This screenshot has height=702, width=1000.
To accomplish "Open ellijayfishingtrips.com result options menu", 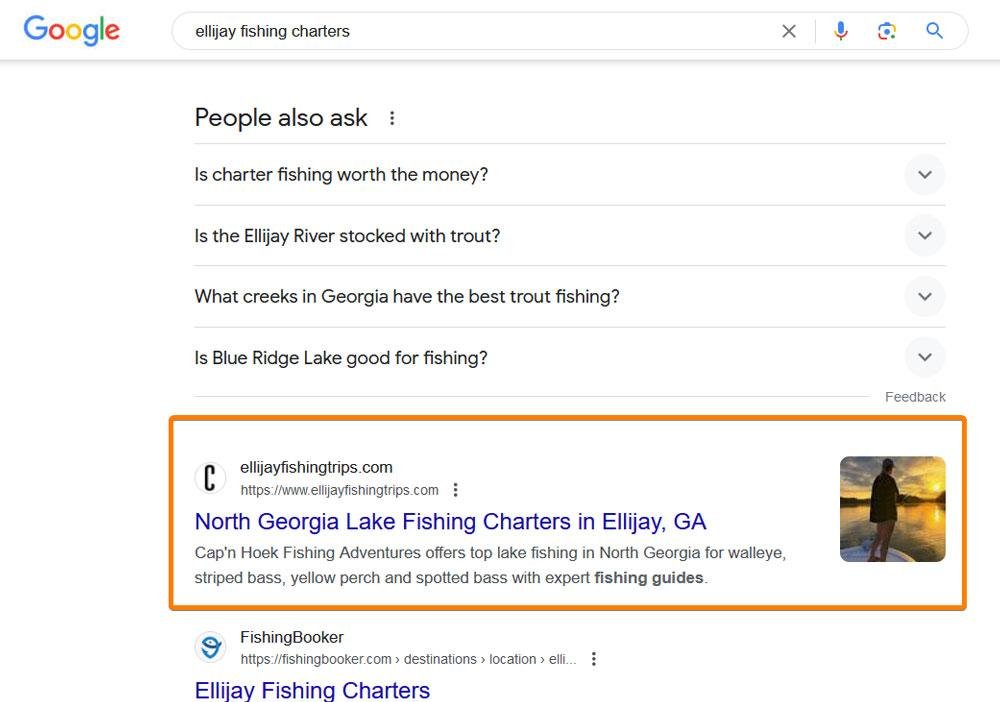I will [456, 490].
